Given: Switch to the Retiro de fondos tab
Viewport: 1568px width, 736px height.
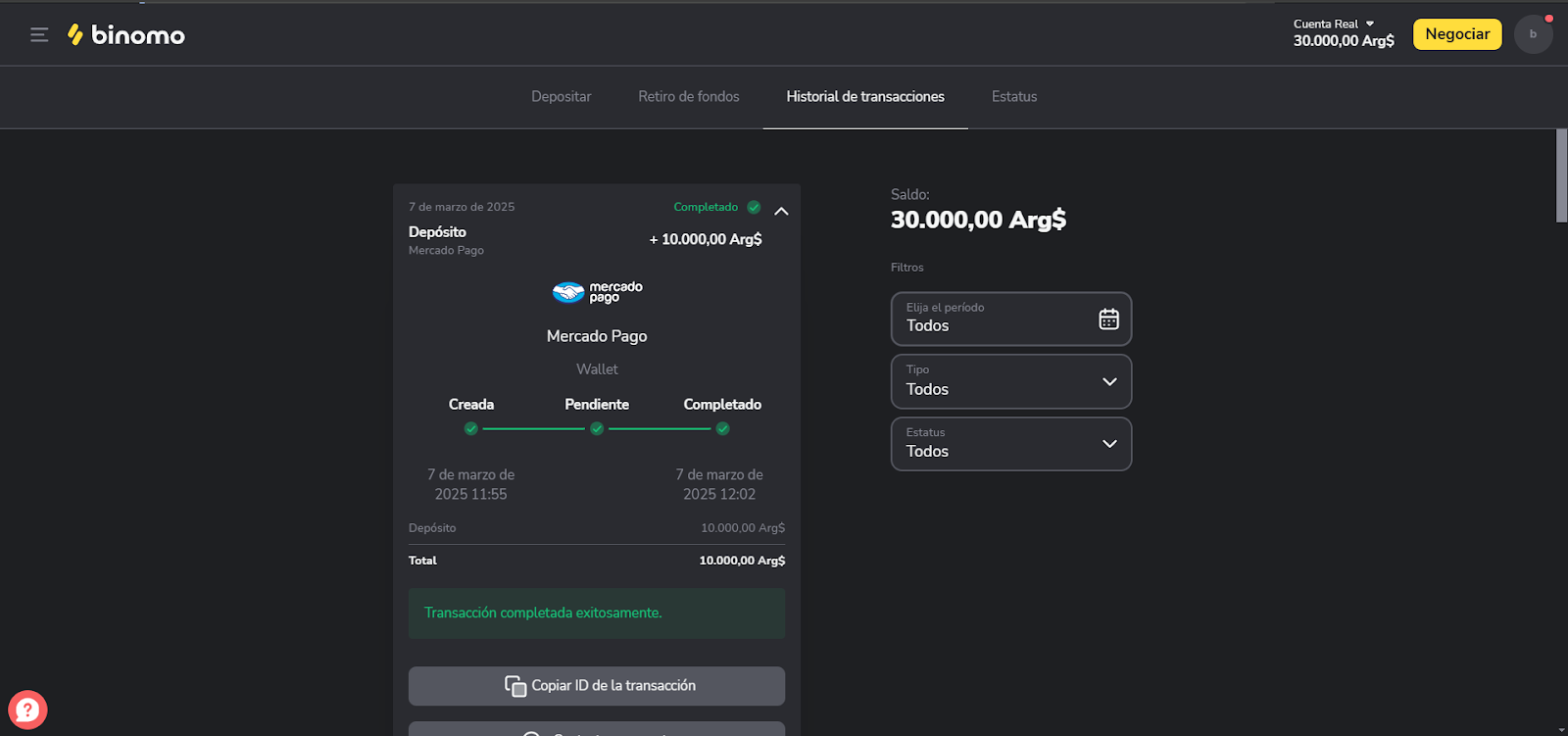Looking at the screenshot, I should tap(688, 97).
